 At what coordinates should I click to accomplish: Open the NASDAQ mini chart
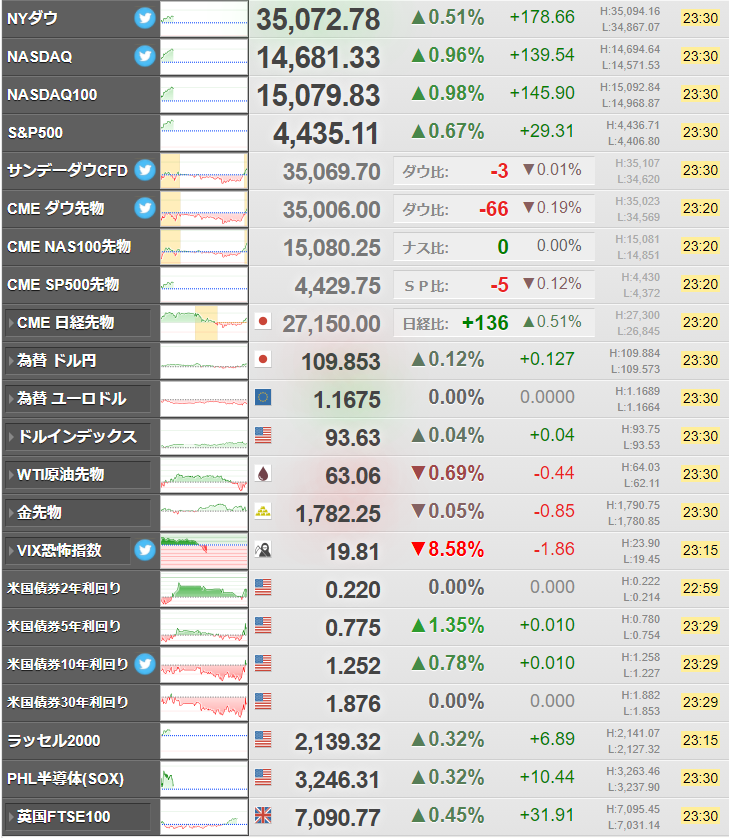point(204,57)
